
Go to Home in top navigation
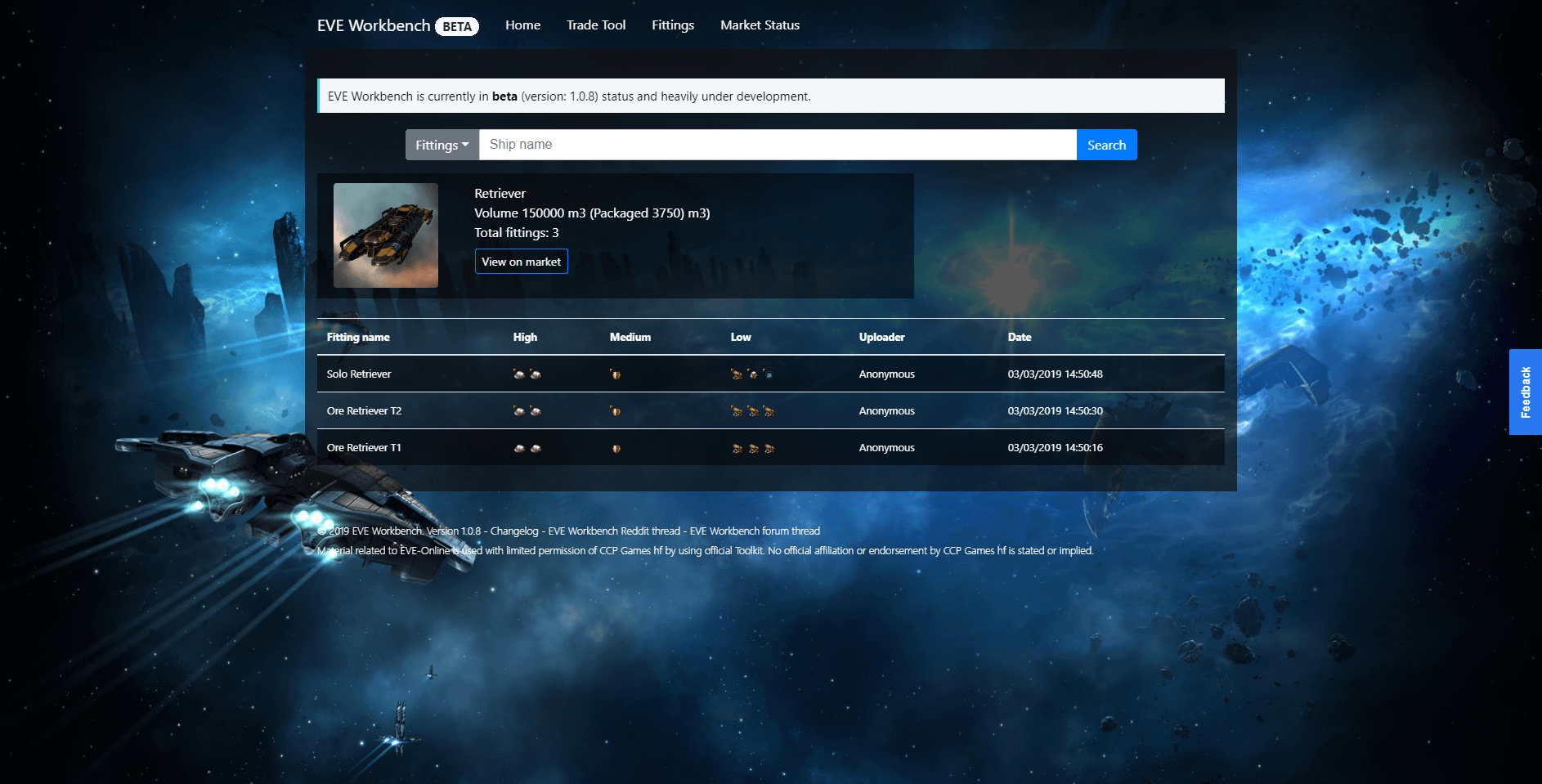click(522, 25)
